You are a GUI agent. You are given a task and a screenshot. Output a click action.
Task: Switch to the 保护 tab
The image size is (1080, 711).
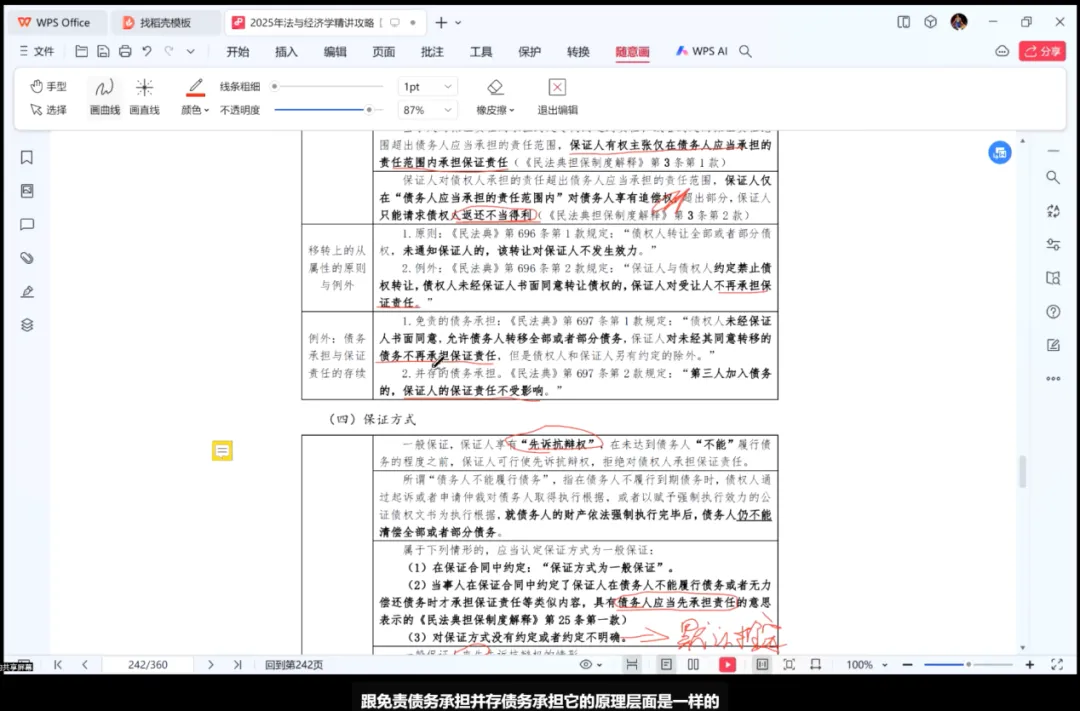click(x=529, y=52)
